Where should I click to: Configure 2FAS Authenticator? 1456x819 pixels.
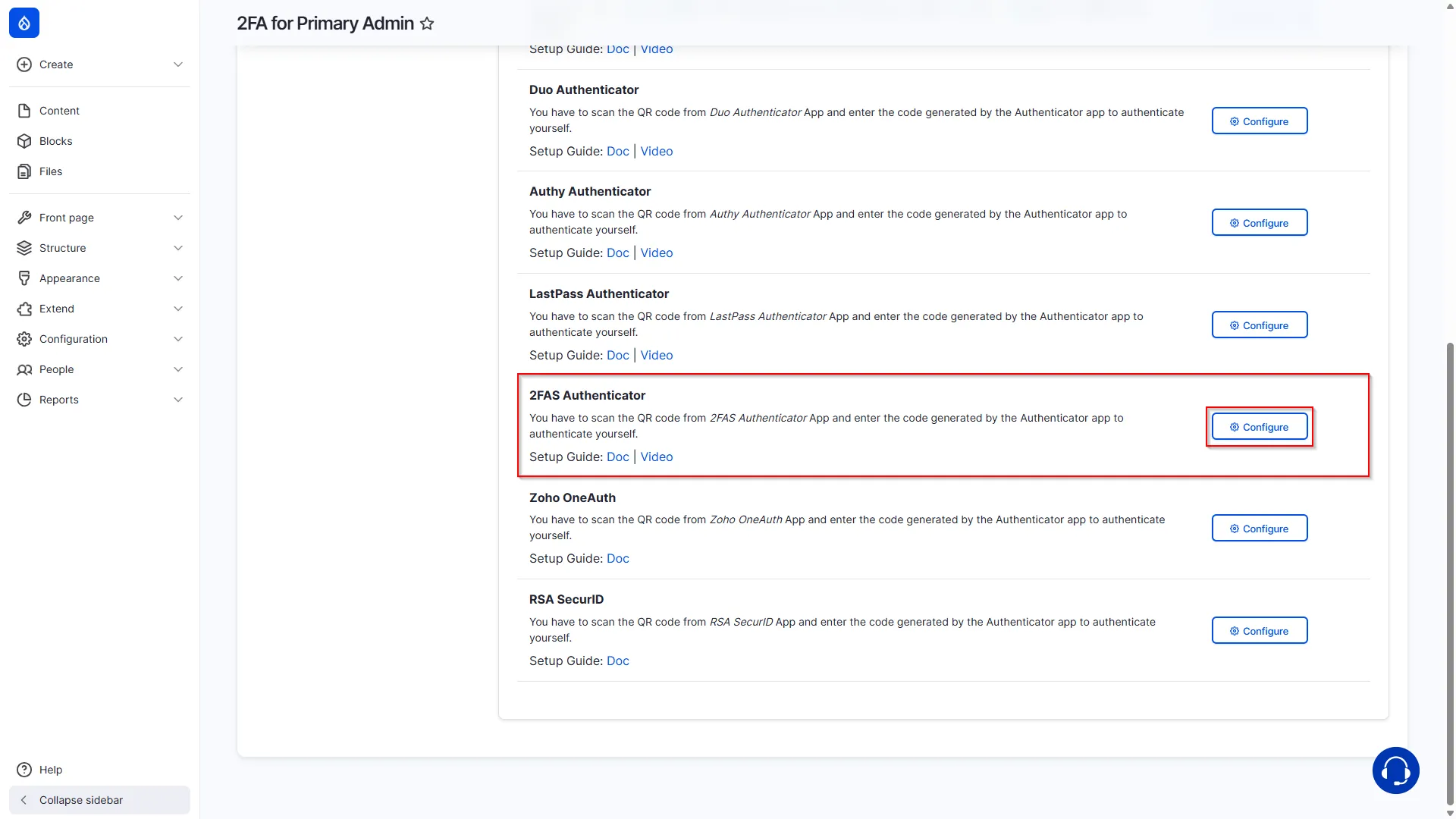(1259, 427)
